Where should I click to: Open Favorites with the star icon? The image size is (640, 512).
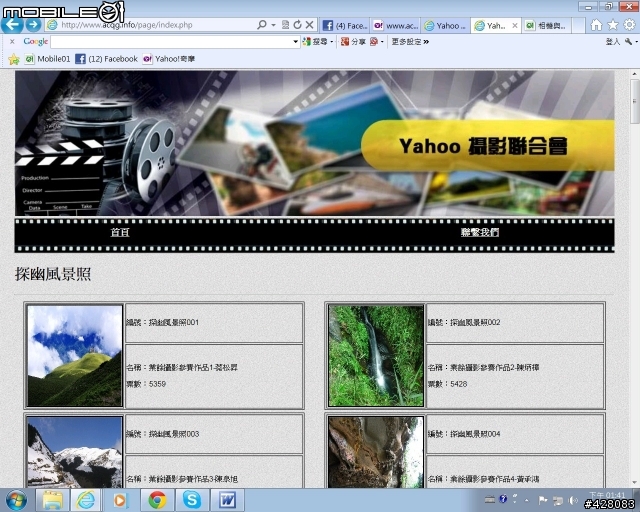(x=613, y=25)
